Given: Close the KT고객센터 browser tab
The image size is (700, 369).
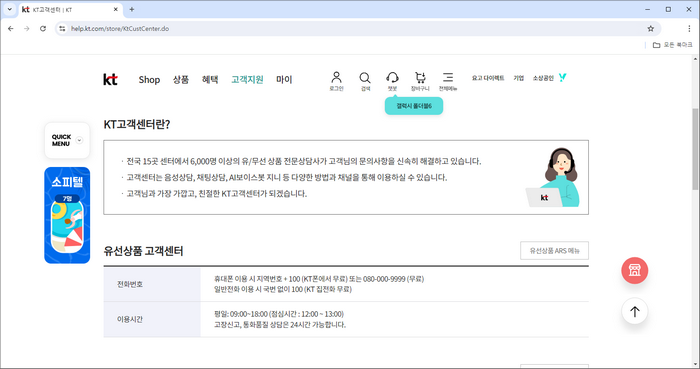Looking at the screenshot, I should click(116, 9).
